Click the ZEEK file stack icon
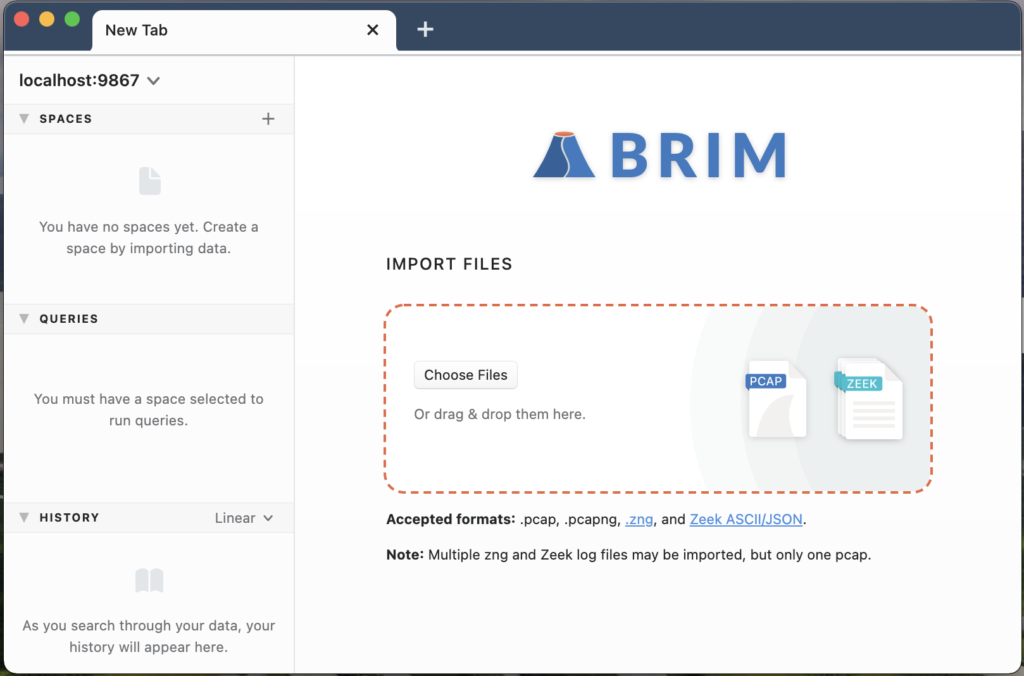The width and height of the screenshot is (1024, 676). click(868, 399)
